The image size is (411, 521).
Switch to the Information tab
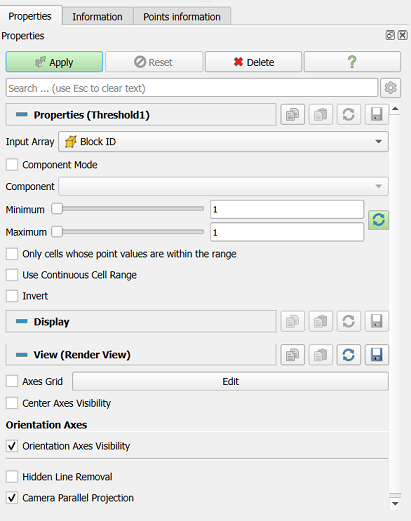pyautogui.click(x=97, y=17)
